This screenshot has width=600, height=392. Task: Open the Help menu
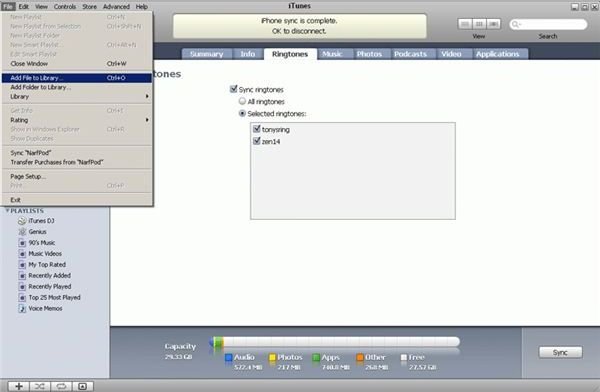click(x=142, y=7)
